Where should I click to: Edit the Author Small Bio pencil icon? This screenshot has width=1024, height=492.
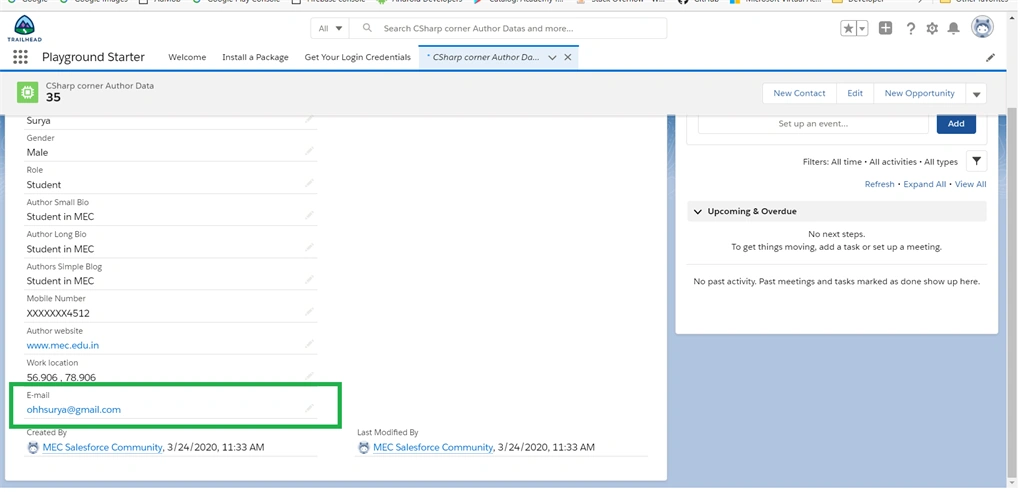309,216
